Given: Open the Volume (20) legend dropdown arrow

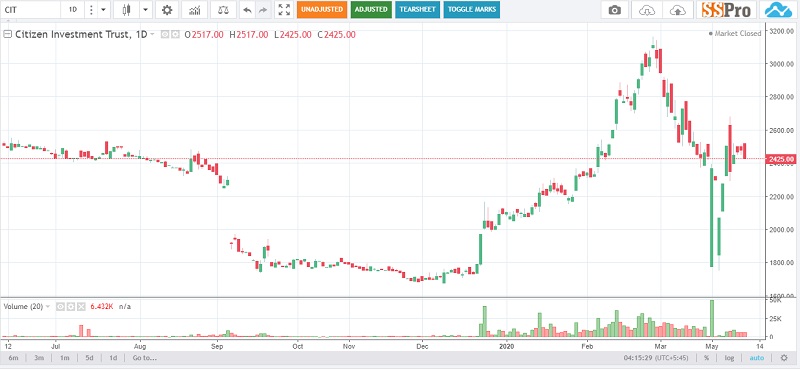Looking at the screenshot, I should point(48,306).
